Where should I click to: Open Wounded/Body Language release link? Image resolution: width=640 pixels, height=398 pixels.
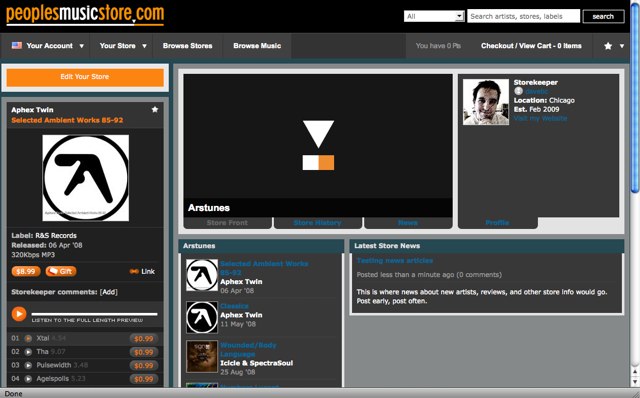click(248, 349)
